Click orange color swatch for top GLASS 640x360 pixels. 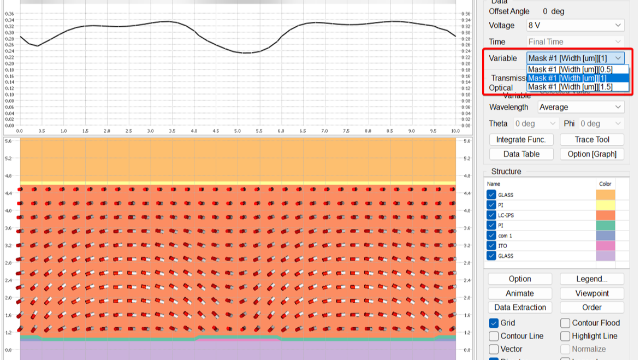[605, 195]
